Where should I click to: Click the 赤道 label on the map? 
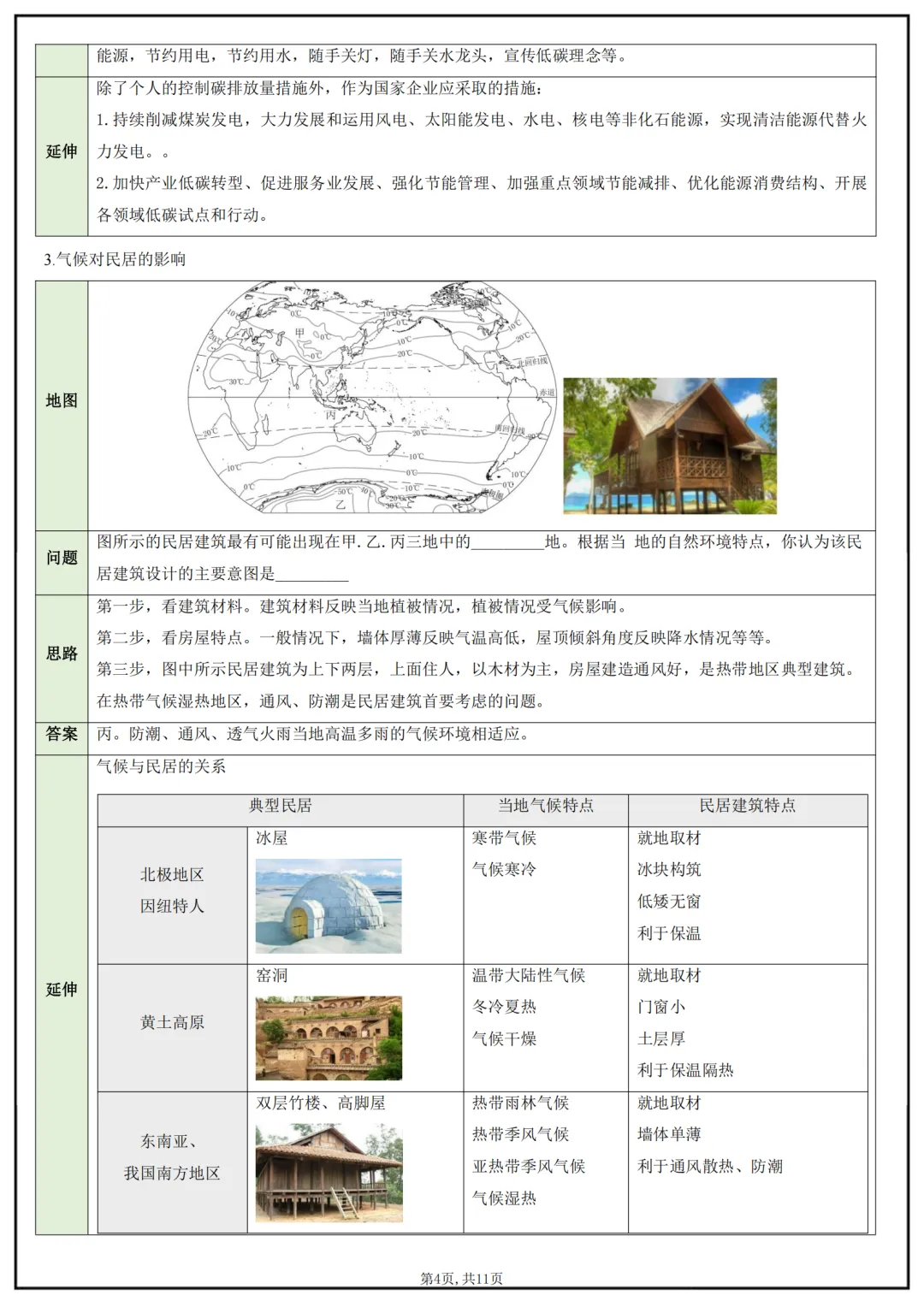tap(547, 392)
